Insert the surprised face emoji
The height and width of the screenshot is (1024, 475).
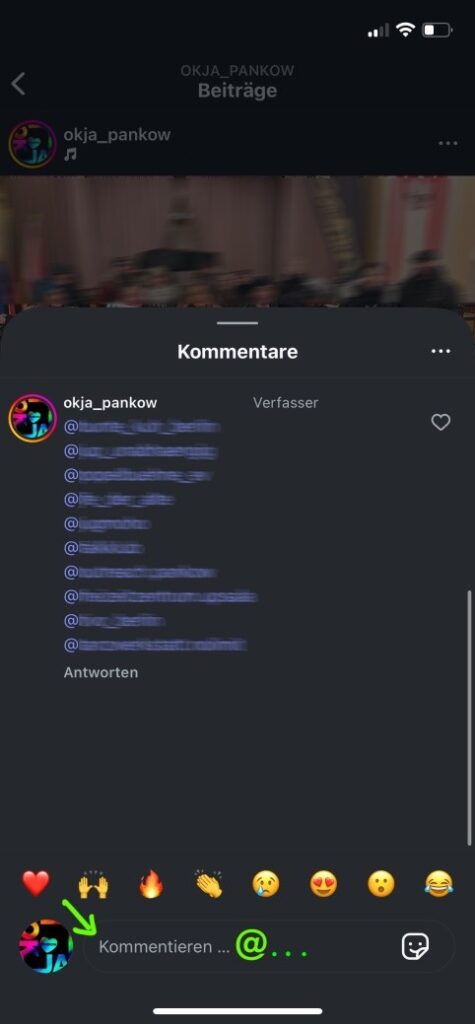(x=381, y=884)
